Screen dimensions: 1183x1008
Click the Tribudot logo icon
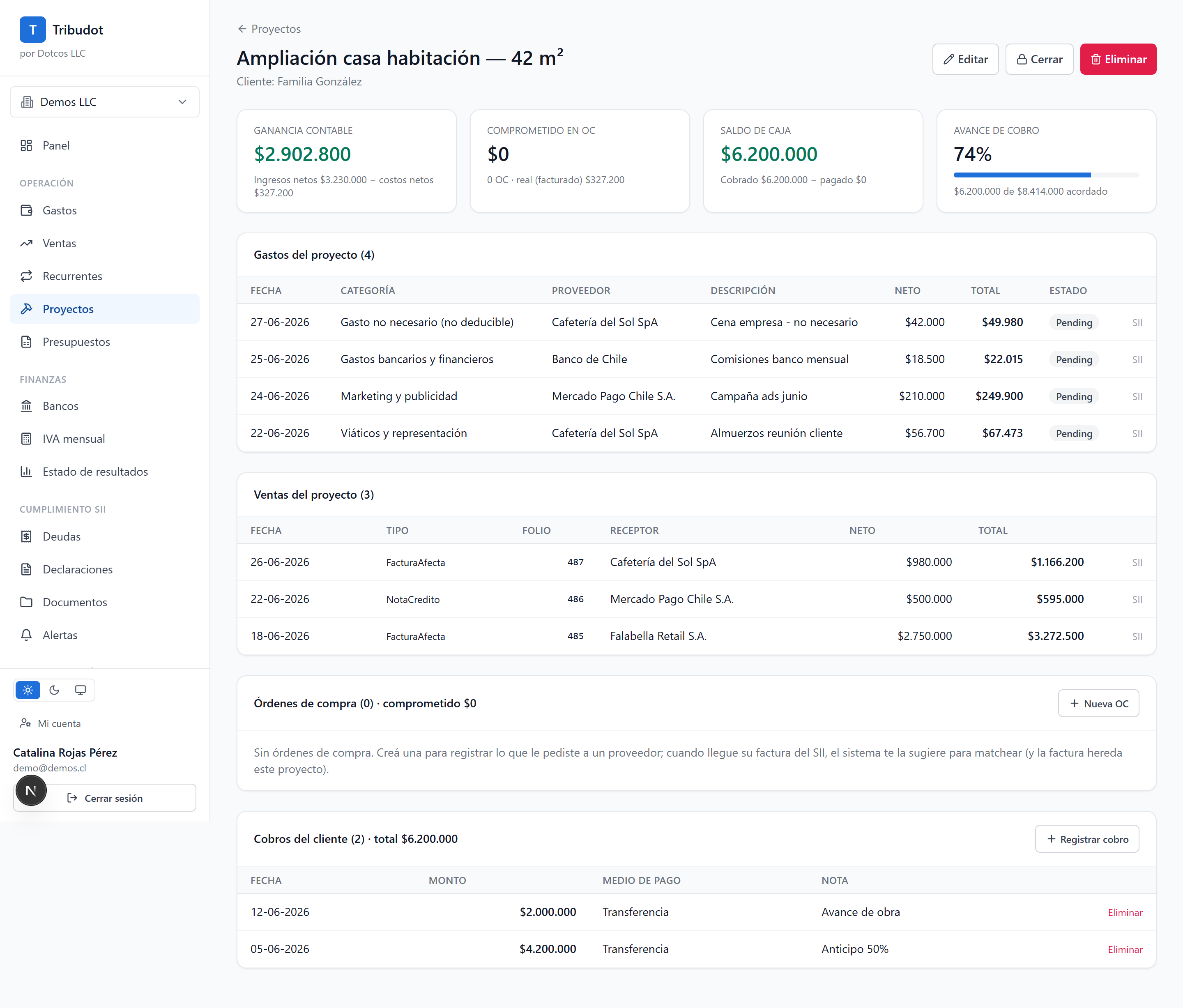tap(32, 30)
